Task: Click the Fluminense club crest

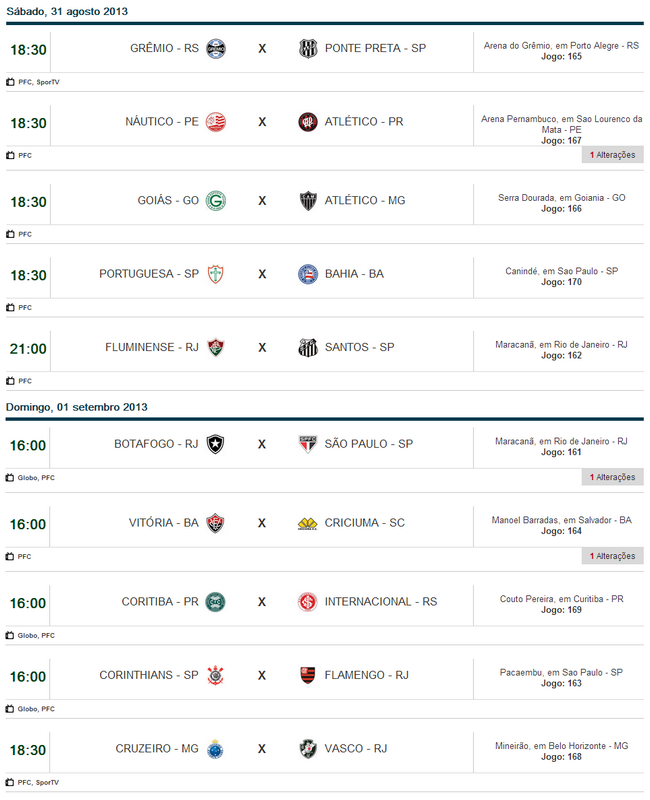Action: 215,348
